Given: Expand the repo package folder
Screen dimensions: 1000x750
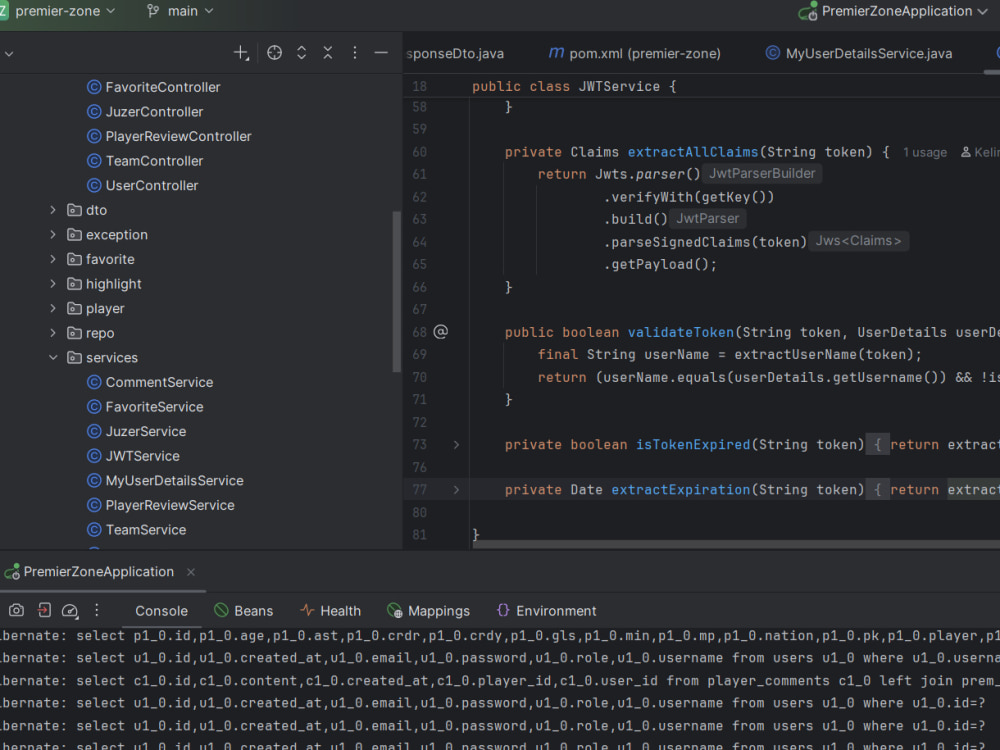Looking at the screenshot, I should coord(53,333).
